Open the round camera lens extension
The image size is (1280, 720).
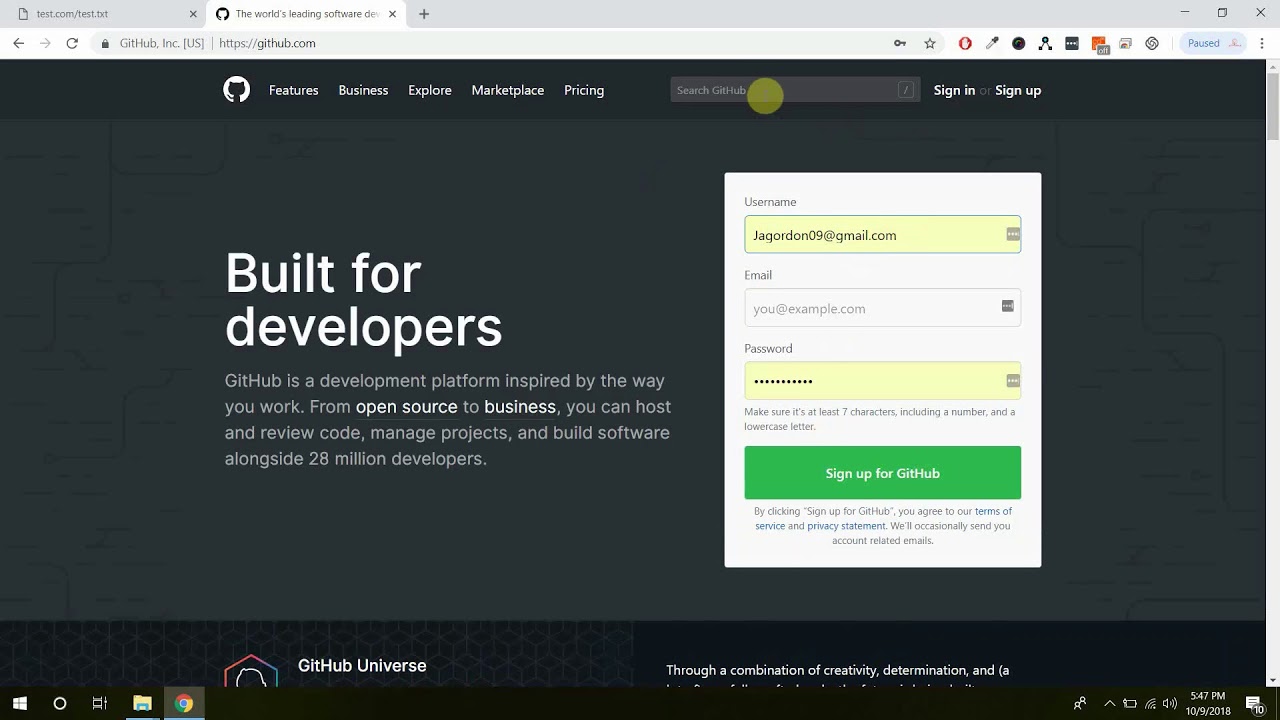(1019, 43)
